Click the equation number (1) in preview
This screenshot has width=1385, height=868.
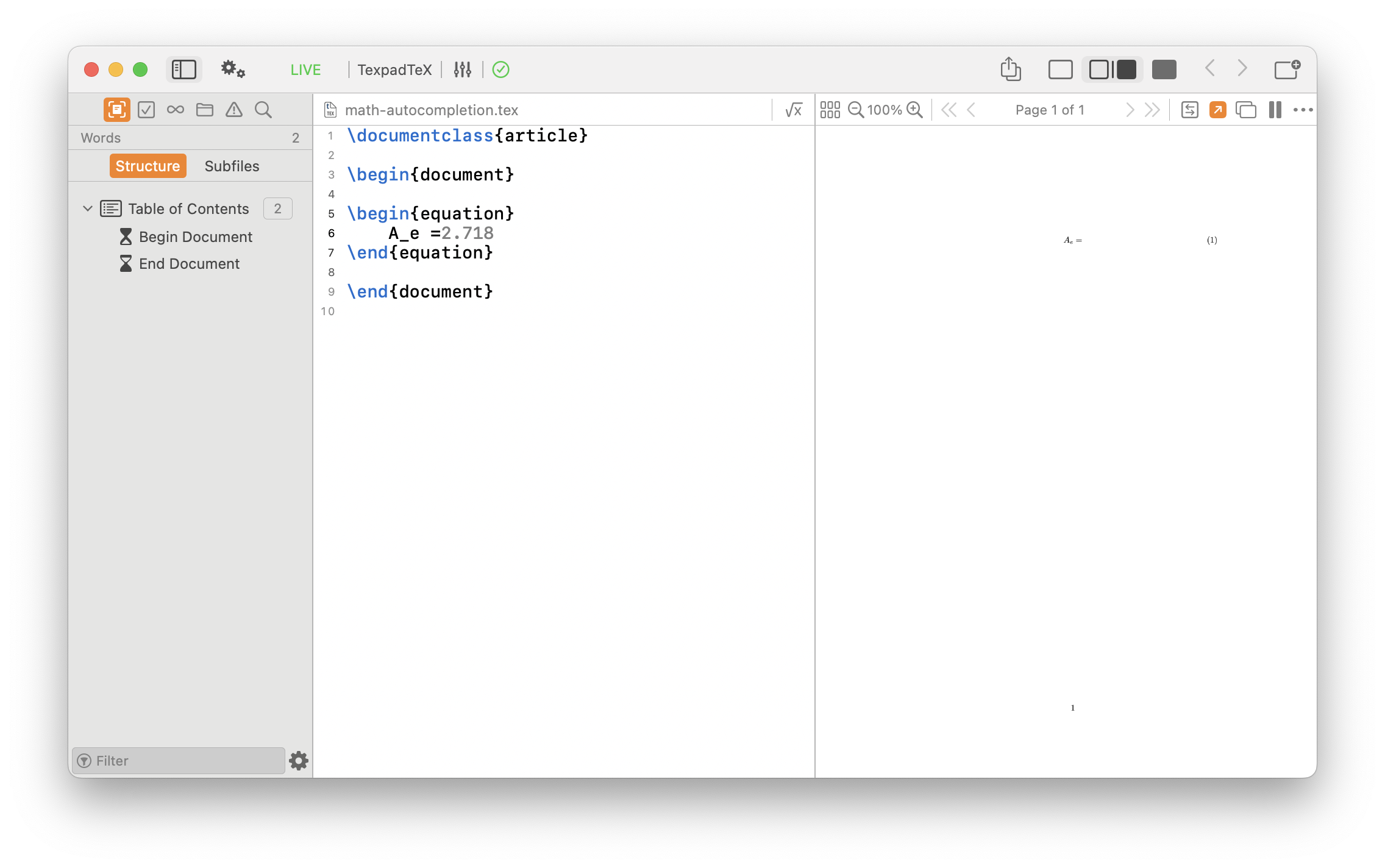(1212, 240)
